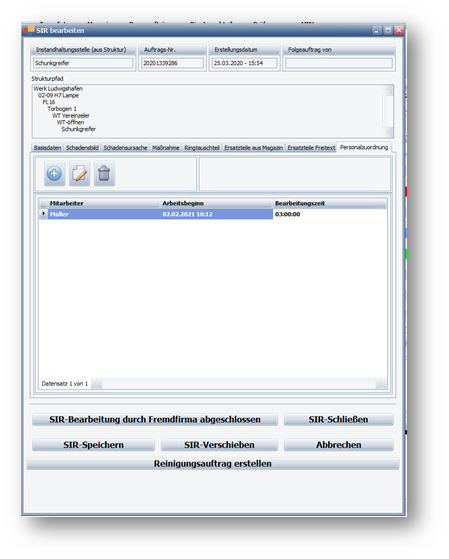This screenshot has height=559, width=449.
Task: Create cleaning order via Reinigungsauftrag erstellen
Action: tap(213, 463)
